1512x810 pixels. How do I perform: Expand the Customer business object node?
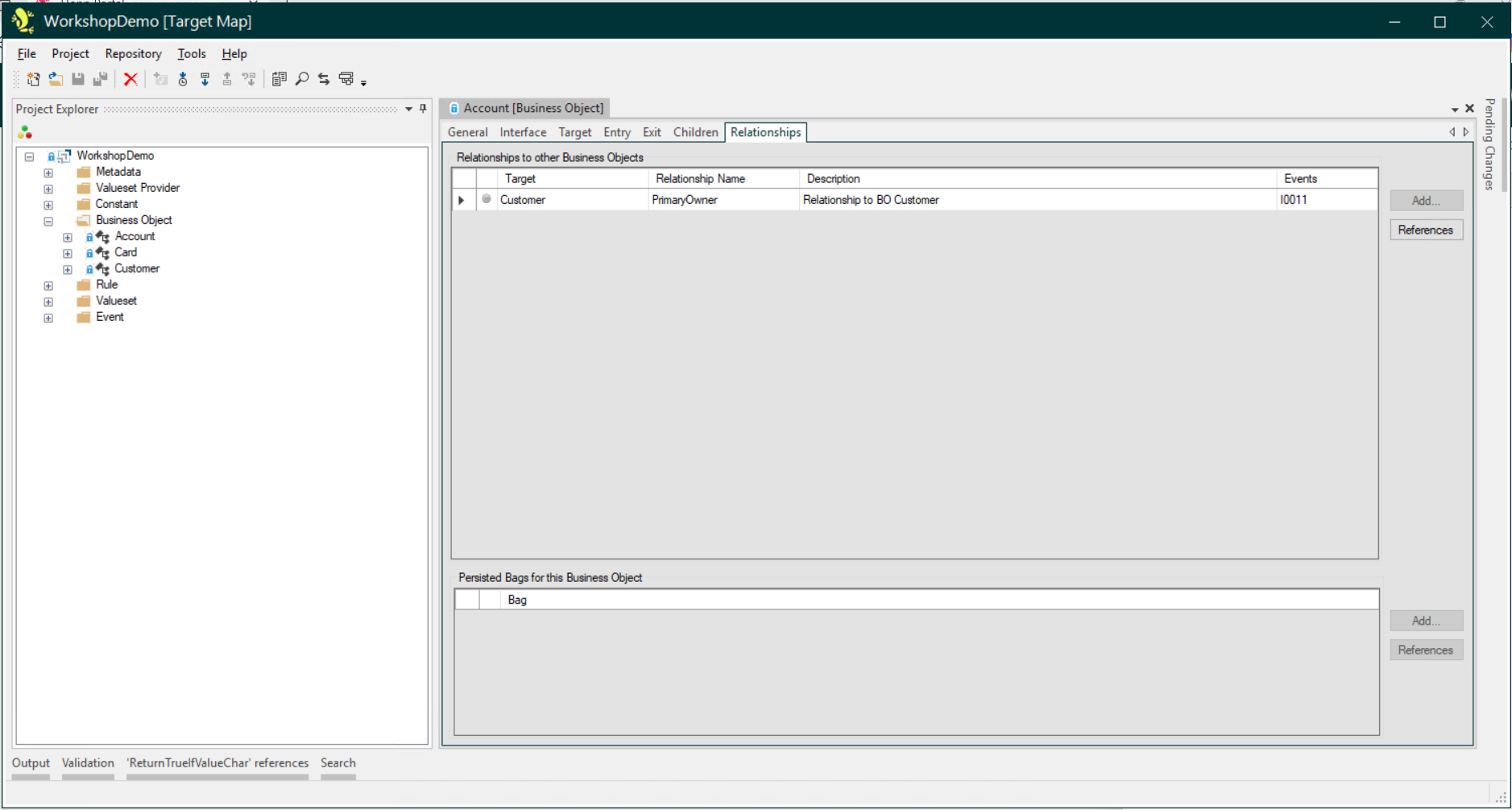pyautogui.click(x=68, y=269)
